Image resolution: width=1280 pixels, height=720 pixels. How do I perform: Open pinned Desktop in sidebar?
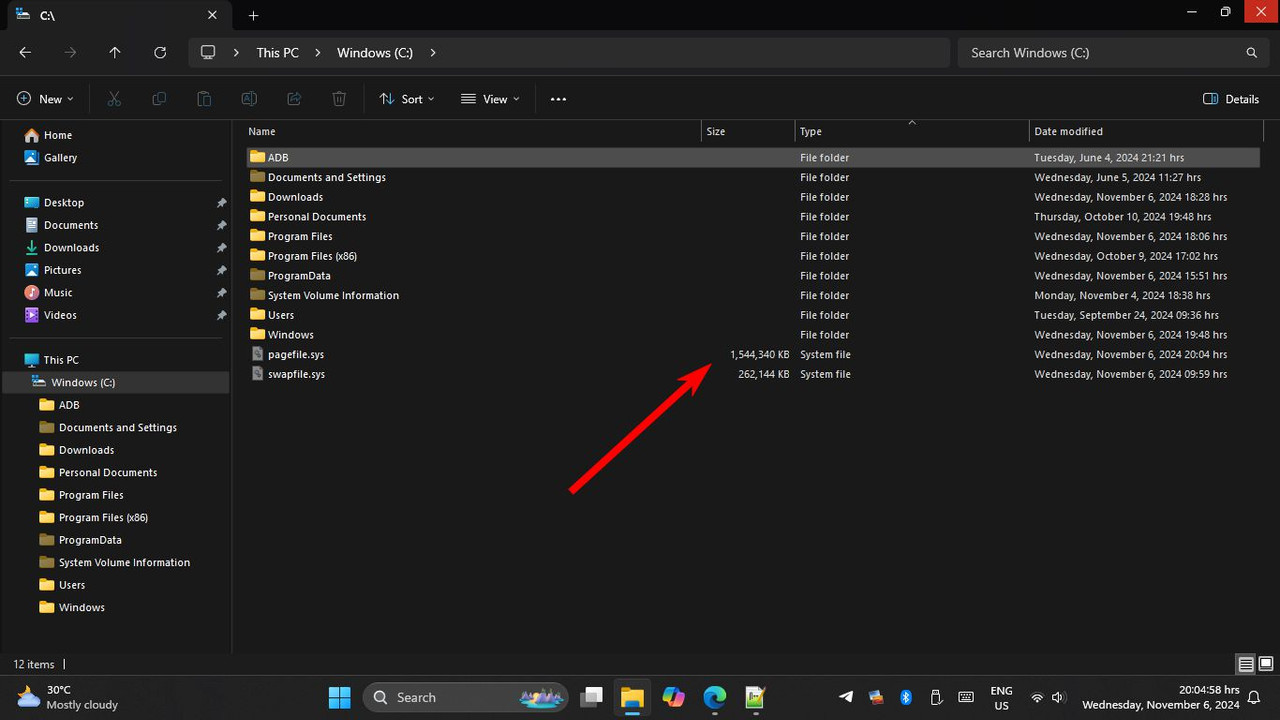pos(64,203)
